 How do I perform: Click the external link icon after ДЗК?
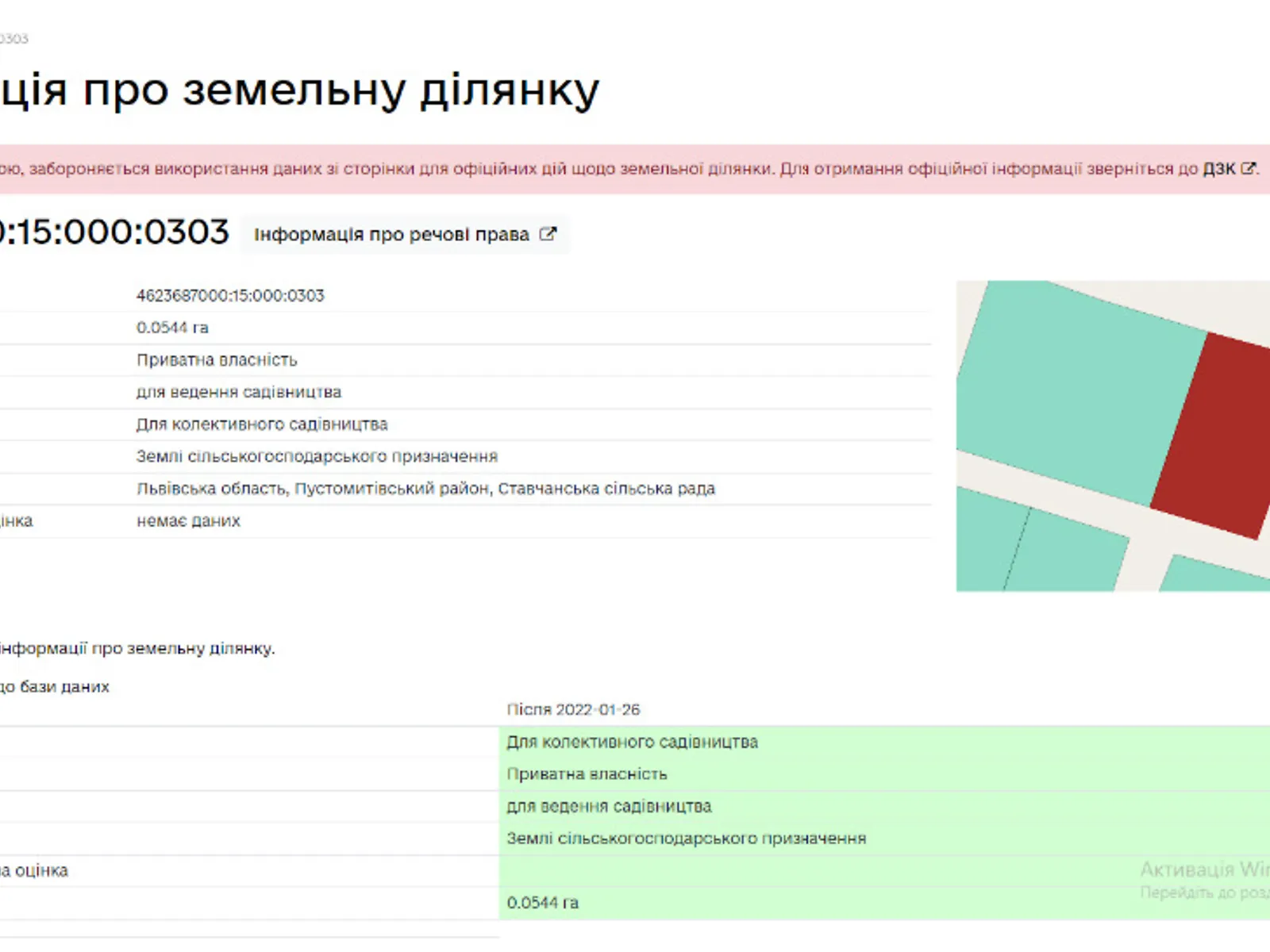coord(1249,168)
